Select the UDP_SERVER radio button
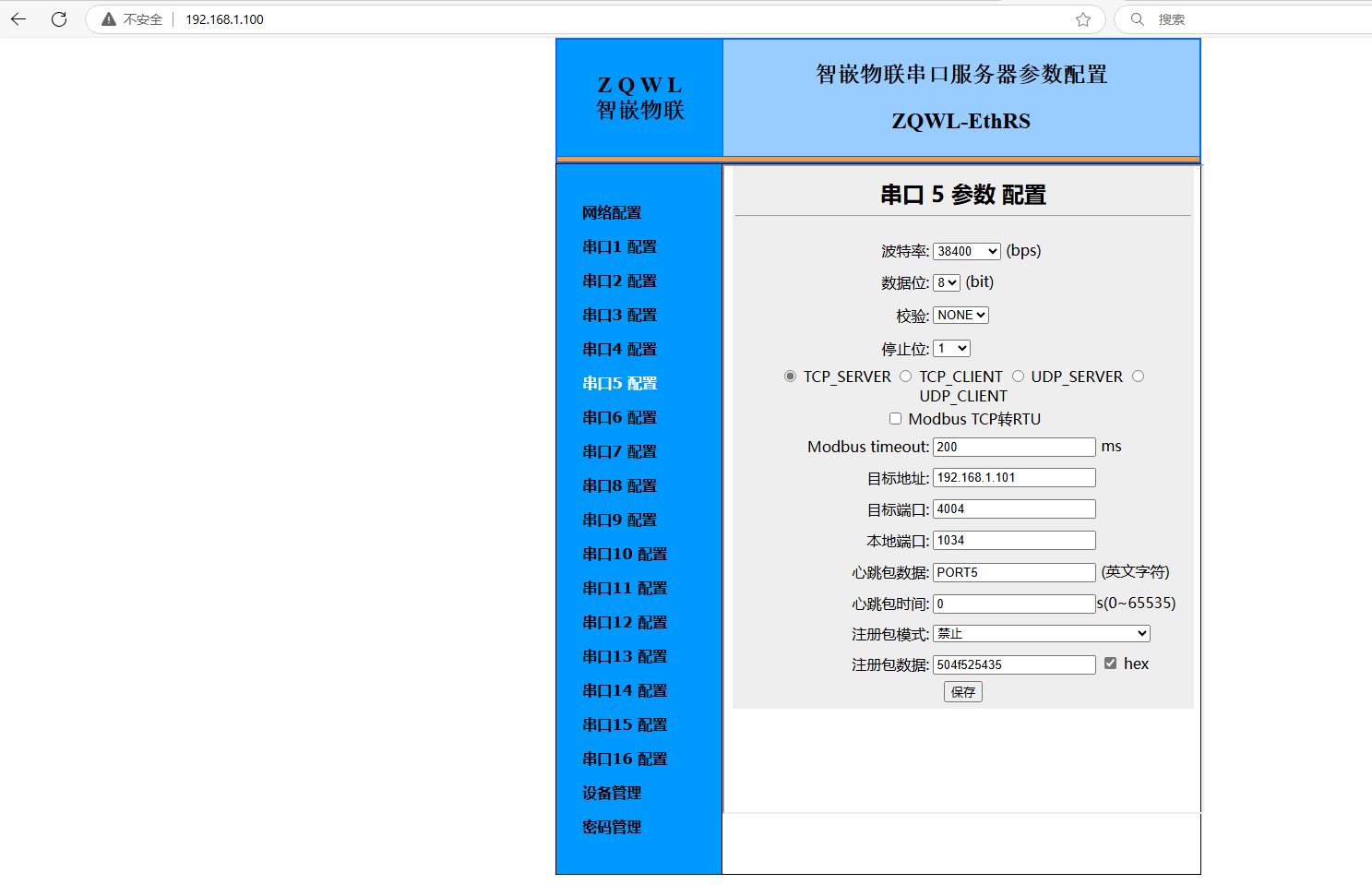1372x885 pixels. (x=1019, y=377)
